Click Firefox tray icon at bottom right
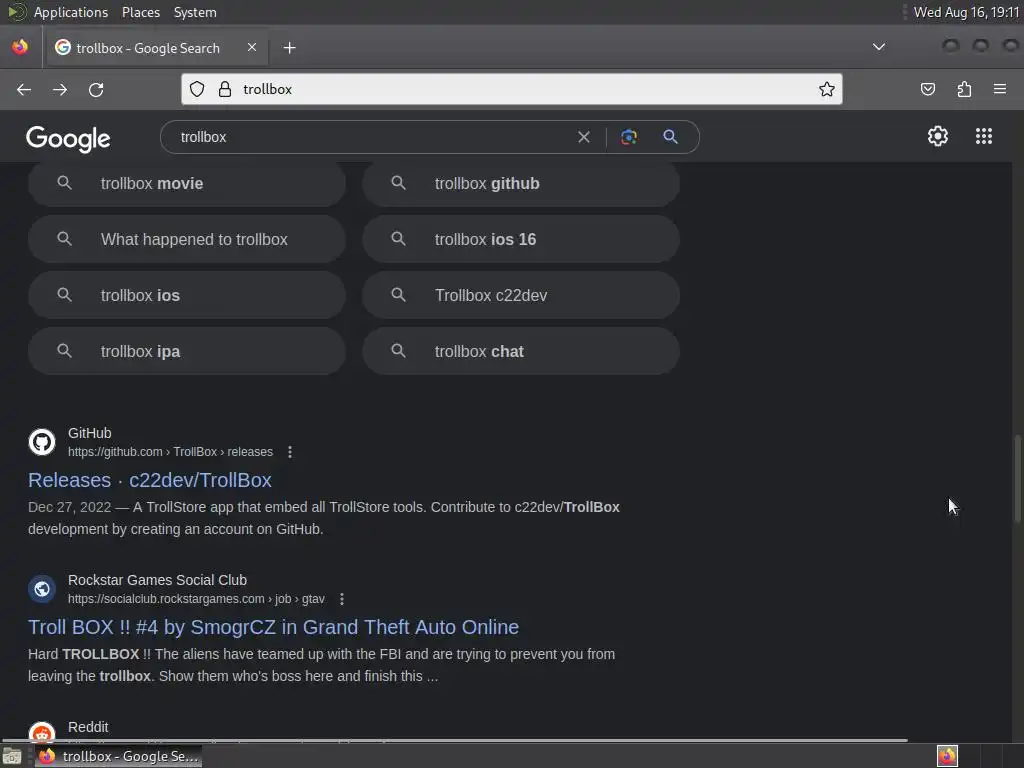 pos(947,756)
